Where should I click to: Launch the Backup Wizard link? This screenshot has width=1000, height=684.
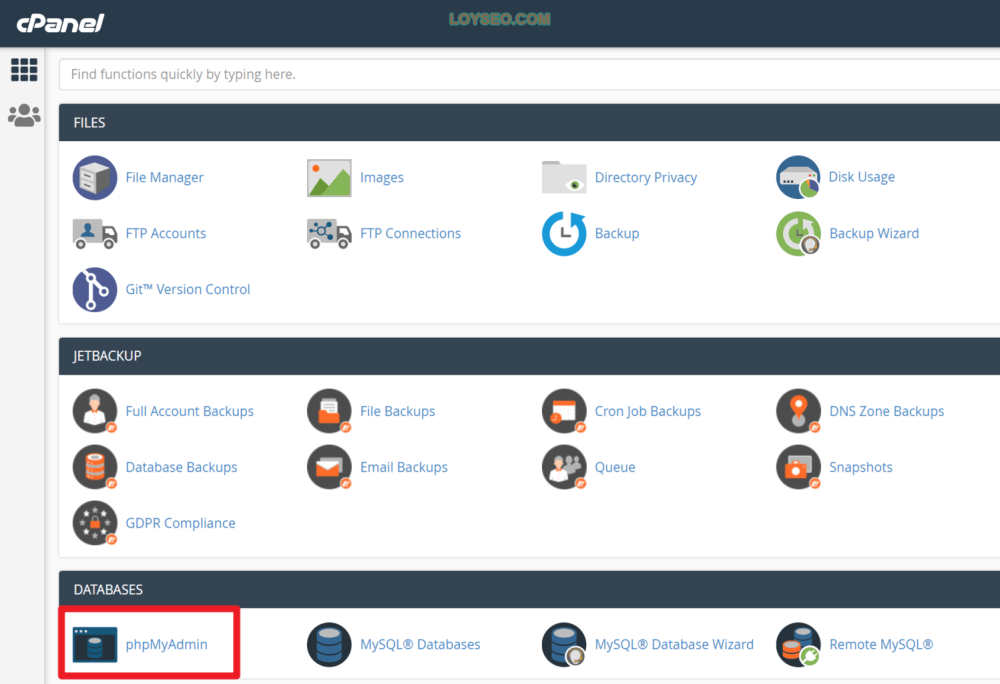pyautogui.click(x=874, y=233)
